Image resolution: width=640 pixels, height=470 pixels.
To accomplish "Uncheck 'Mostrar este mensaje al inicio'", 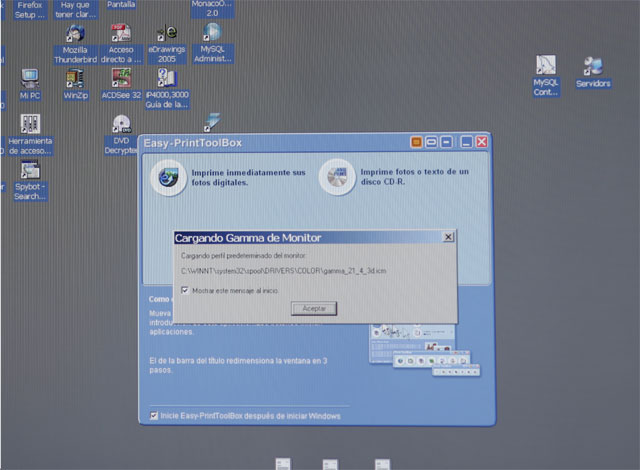I will [x=185, y=290].
